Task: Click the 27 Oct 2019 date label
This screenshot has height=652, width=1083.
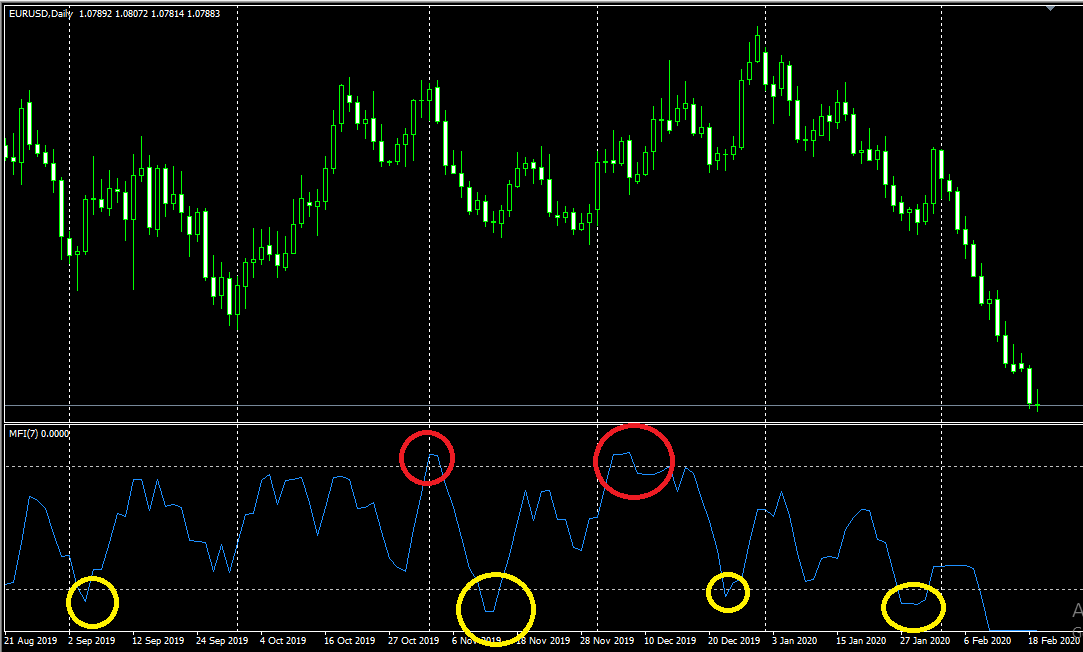Action: point(414,641)
